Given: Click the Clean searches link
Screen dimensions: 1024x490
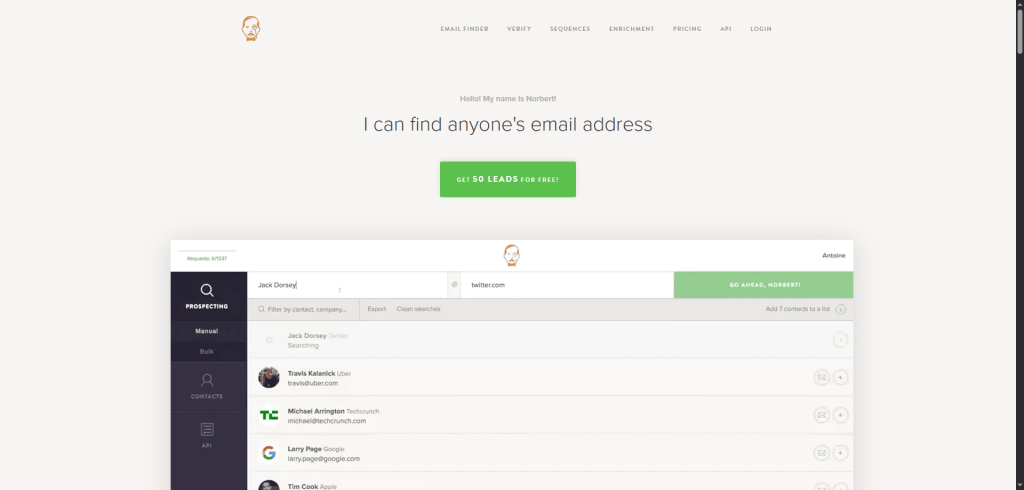Looking at the screenshot, I should click(419, 309).
